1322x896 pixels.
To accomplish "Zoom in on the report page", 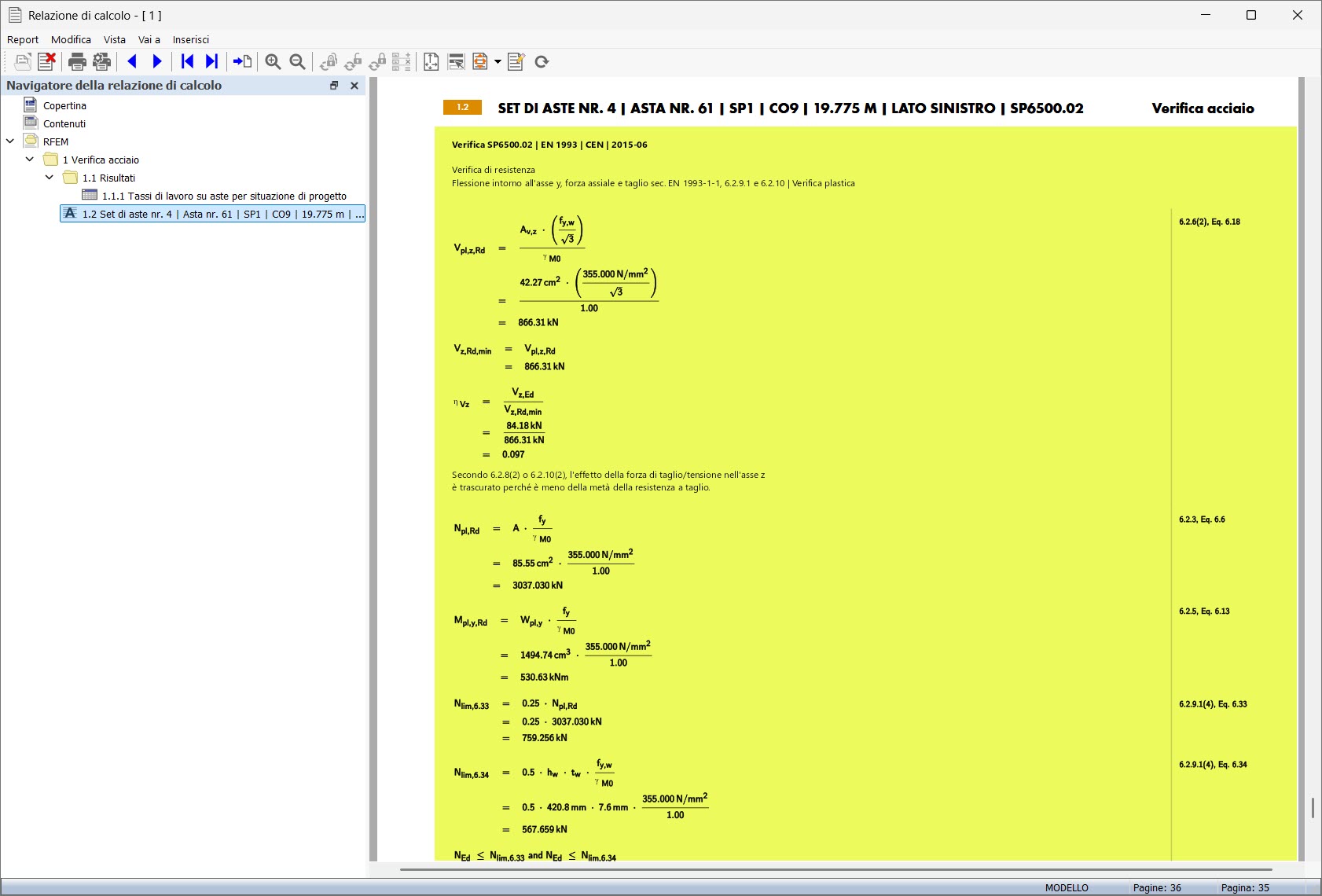I will (x=274, y=61).
